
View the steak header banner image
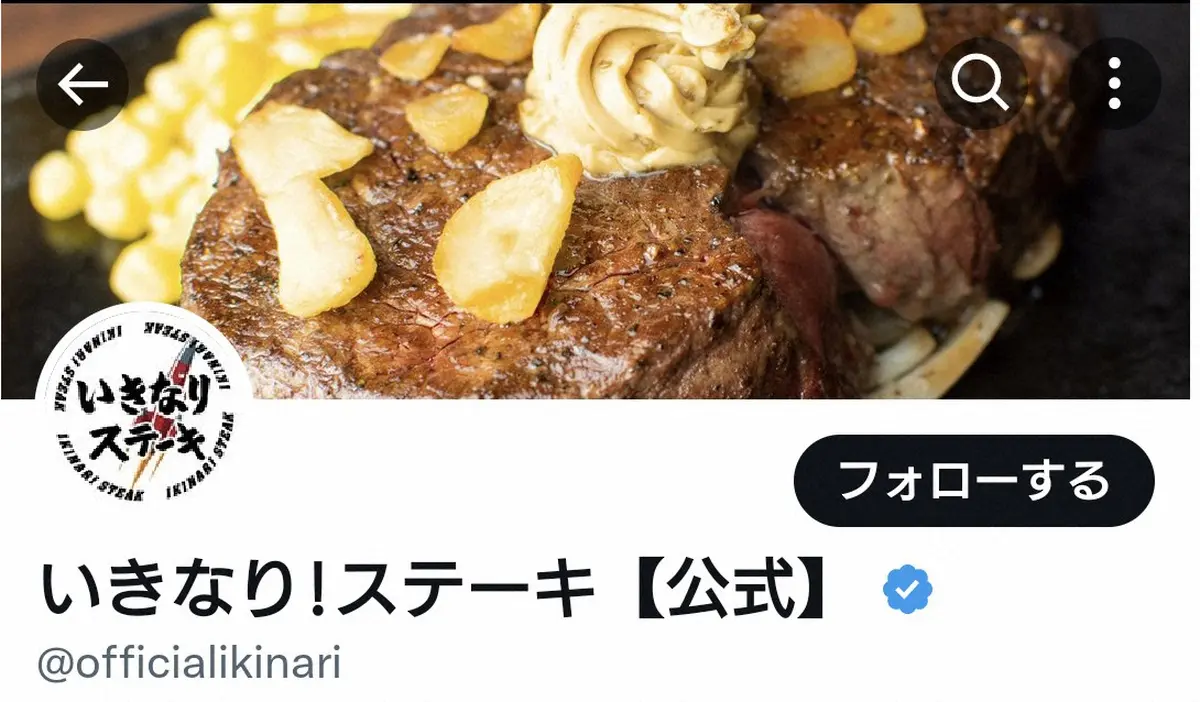600,199
